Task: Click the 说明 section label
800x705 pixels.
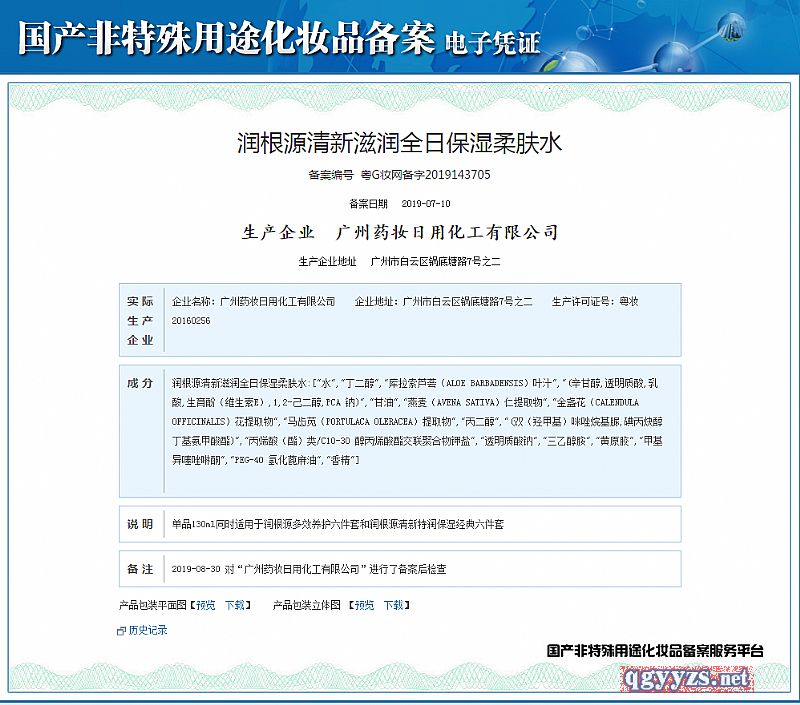Action: point(140,523)
